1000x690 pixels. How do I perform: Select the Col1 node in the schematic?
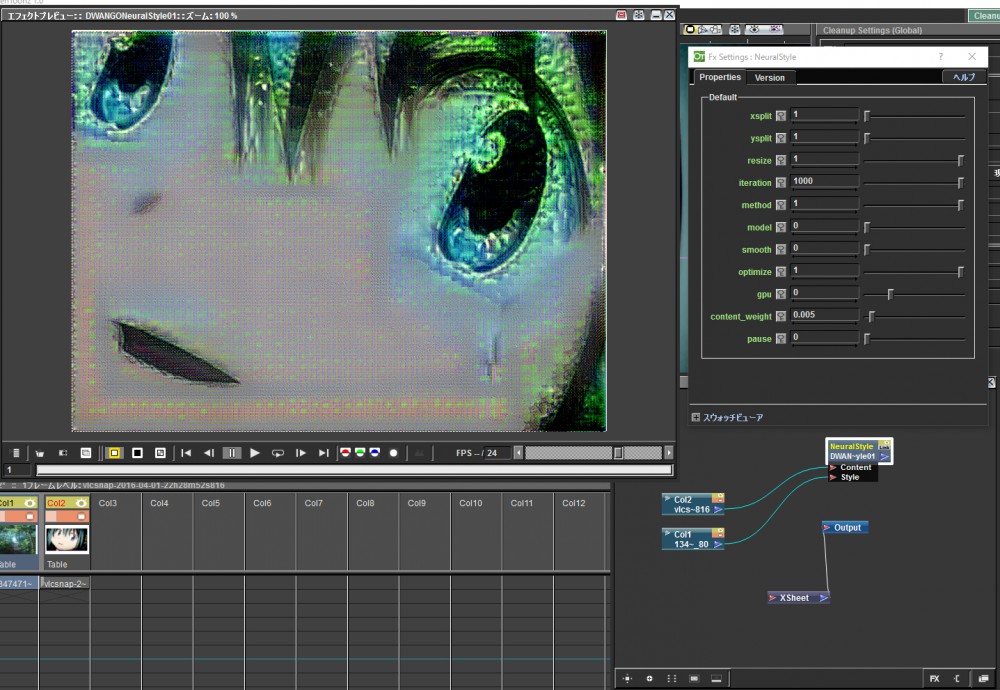[x=693, y=539]
